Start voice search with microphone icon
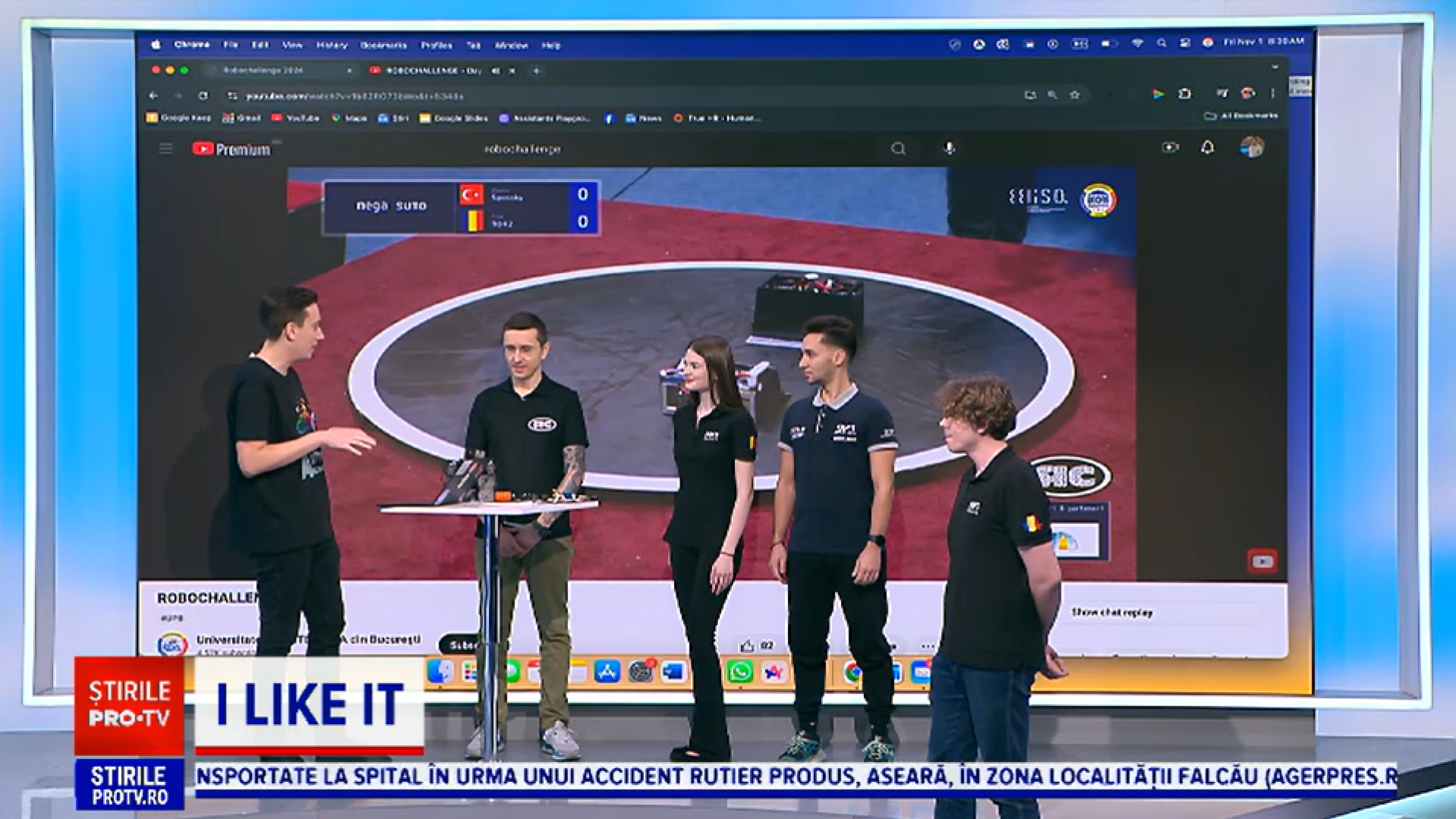Screen dimensions: 1456x819 click(949, 149)
